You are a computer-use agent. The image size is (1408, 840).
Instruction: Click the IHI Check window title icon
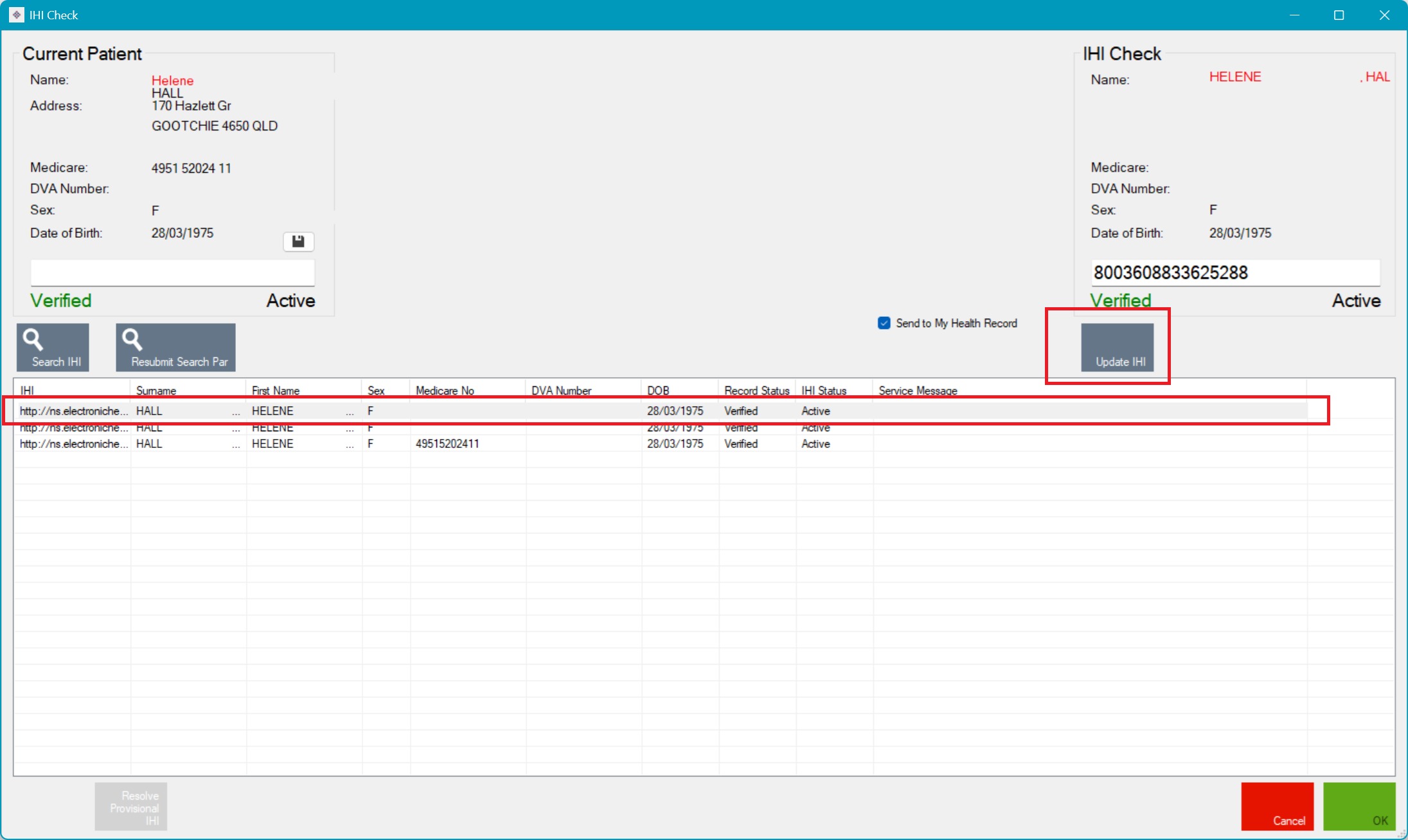(17, 15)
